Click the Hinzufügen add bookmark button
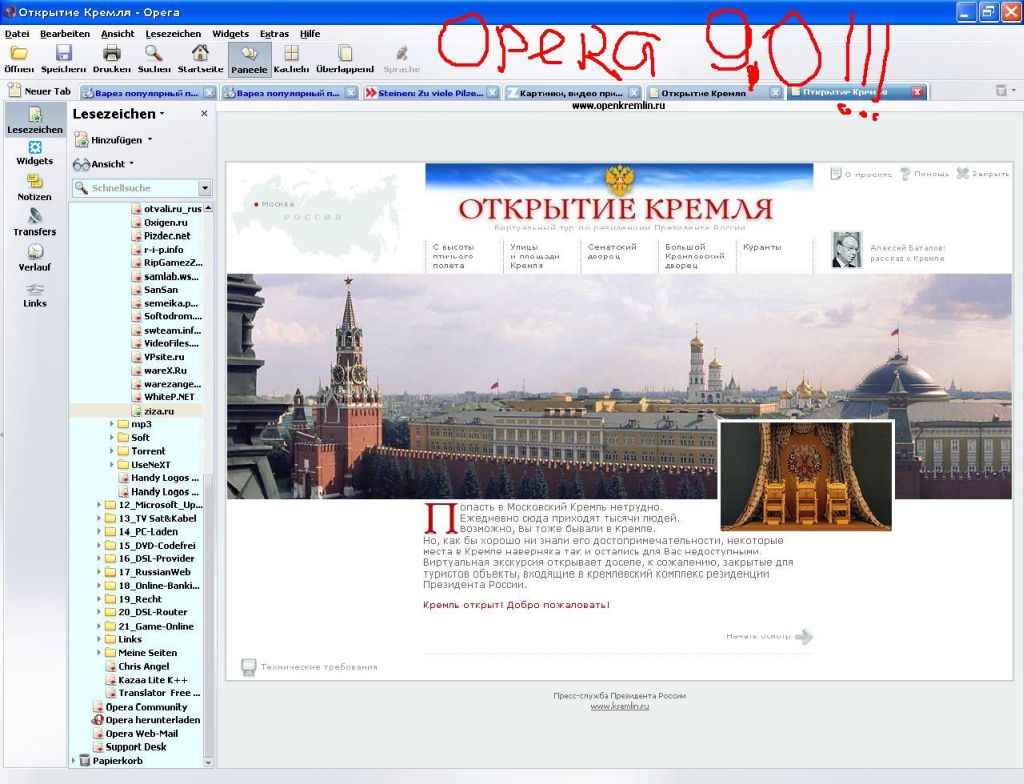Image resolution: width=1024 pixels, height=784 pixels. pyautogui.click(x=113, y=140)
